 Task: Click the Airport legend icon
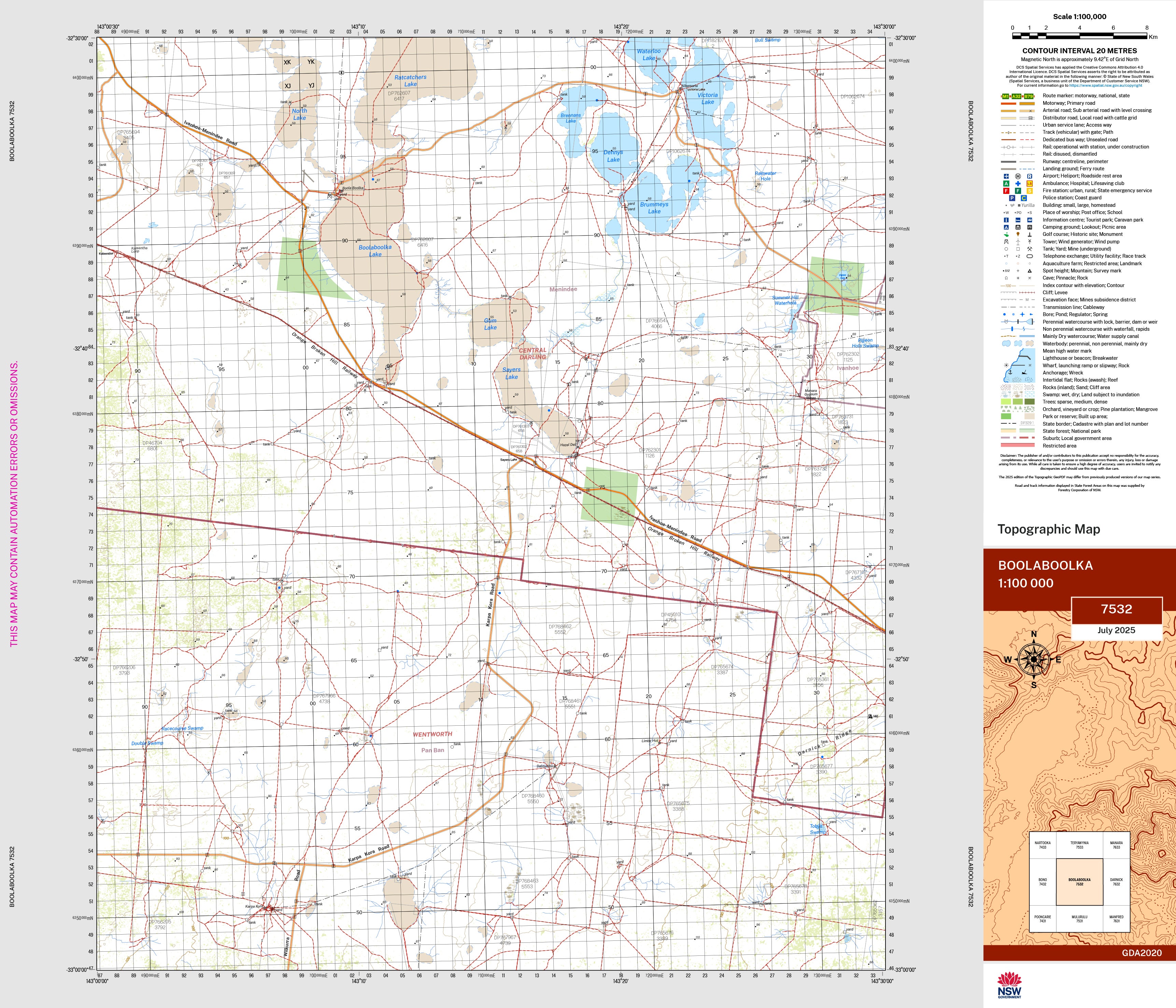[1006, 176]
